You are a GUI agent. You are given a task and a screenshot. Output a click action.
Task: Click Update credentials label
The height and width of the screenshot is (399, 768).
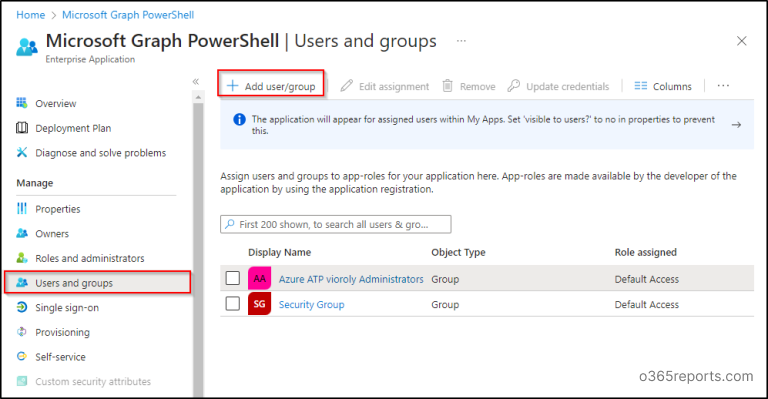coord(568,87)
